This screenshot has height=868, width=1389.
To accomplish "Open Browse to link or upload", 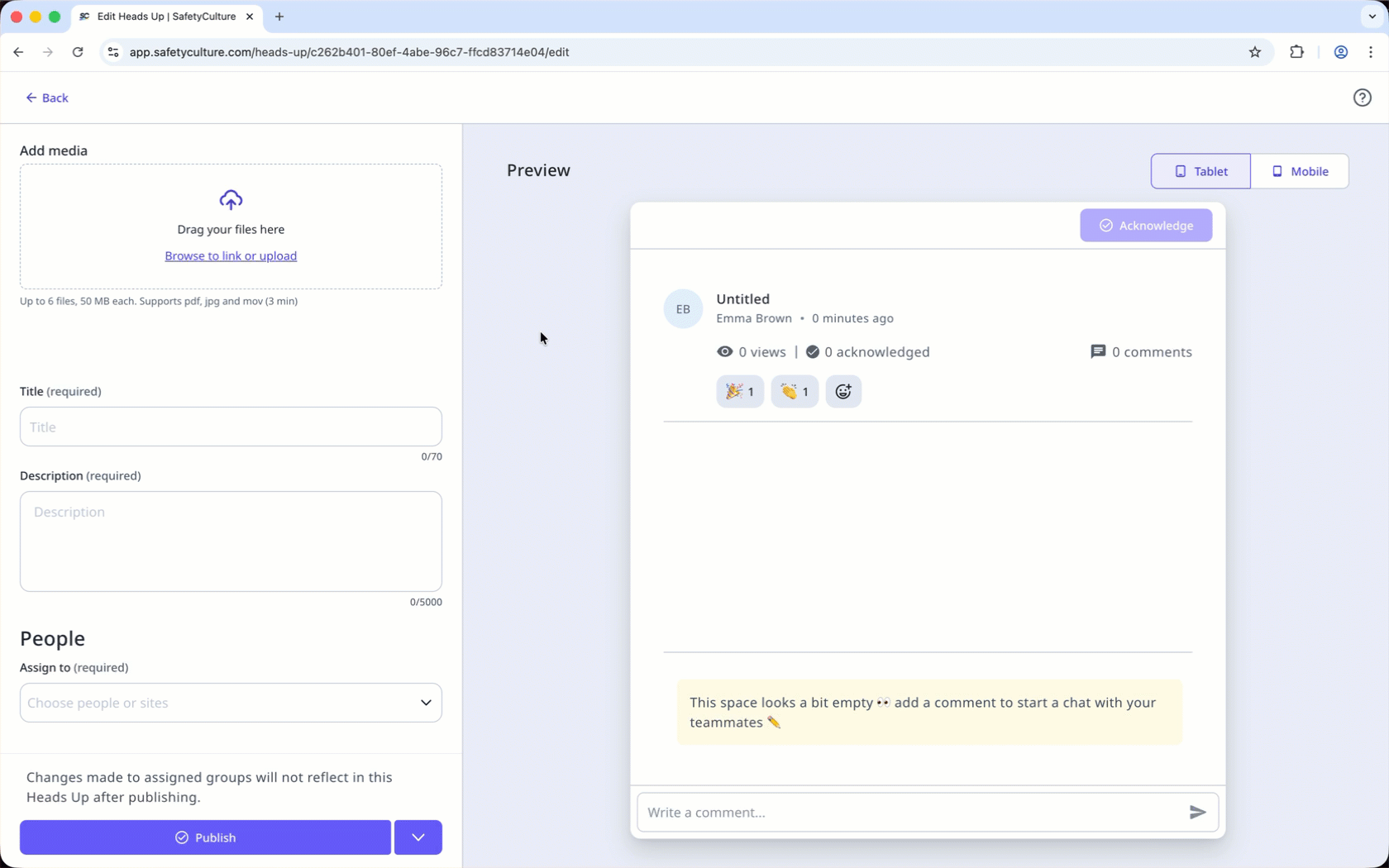I will point(231,255).
